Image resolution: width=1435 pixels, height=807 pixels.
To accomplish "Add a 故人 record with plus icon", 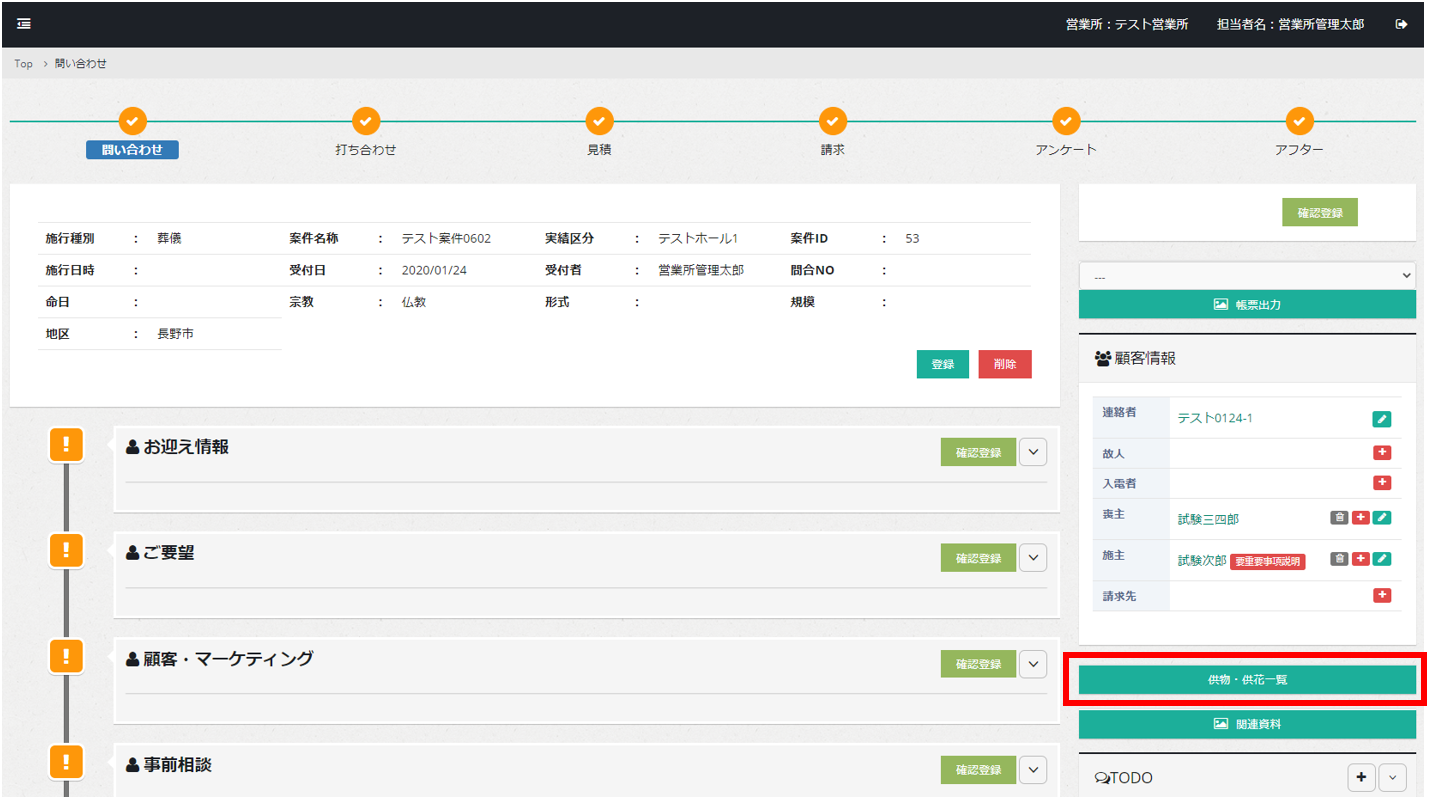I will click(x=1382, y=453).
